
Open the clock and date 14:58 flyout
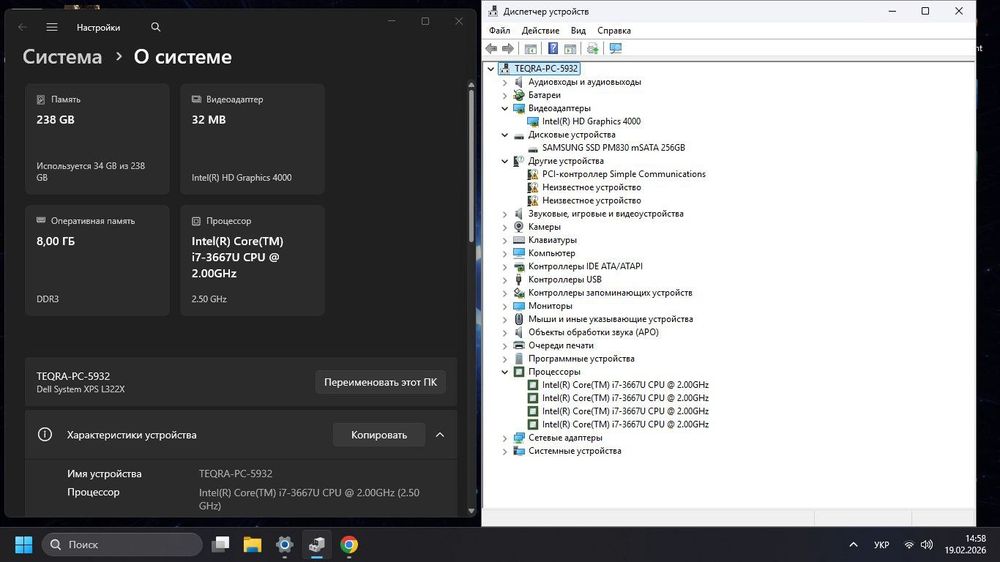click(965, 544)
